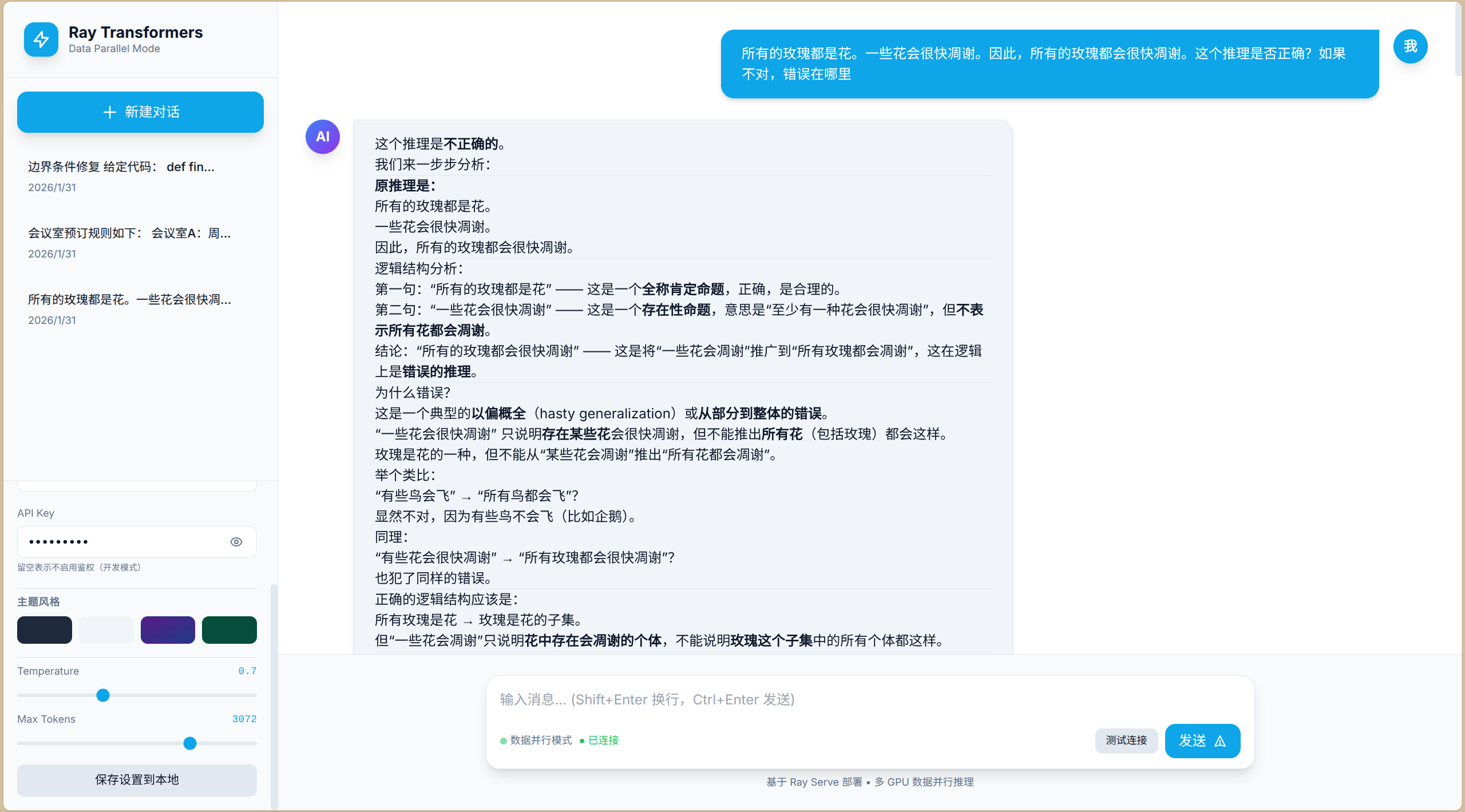Click the warning triangle inside 发送 button
This screenshot has height=812, width=1465.
1219,740
